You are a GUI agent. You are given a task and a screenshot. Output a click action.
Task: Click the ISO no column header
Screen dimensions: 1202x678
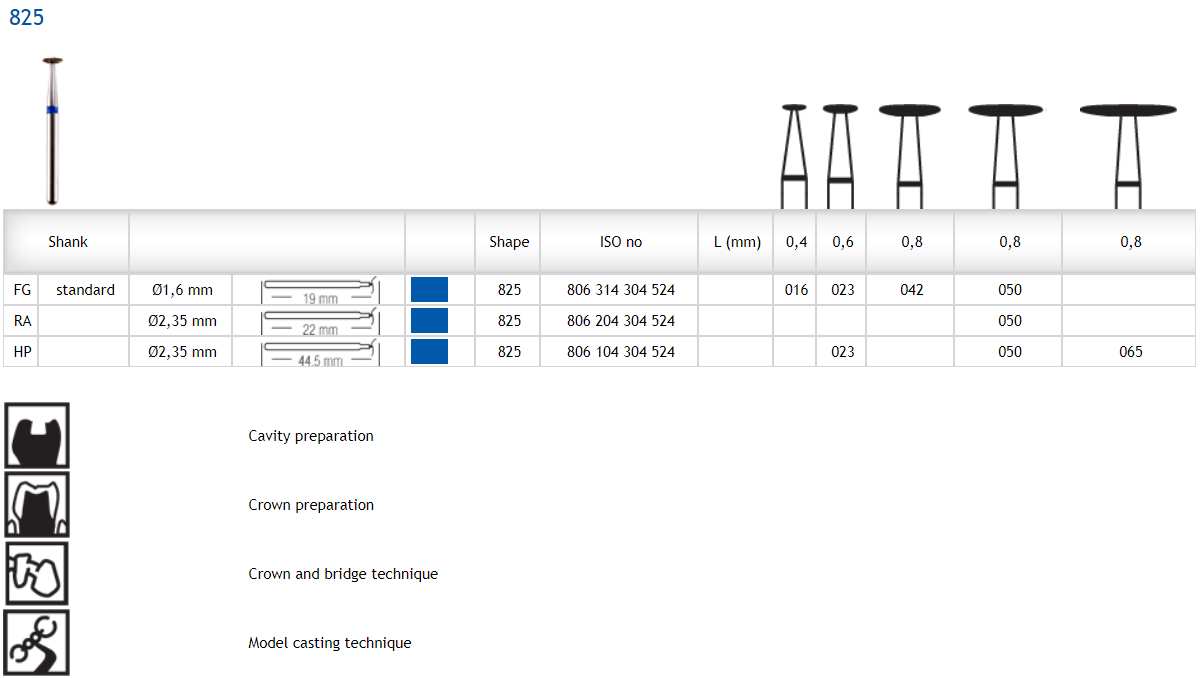pos(620,242)
